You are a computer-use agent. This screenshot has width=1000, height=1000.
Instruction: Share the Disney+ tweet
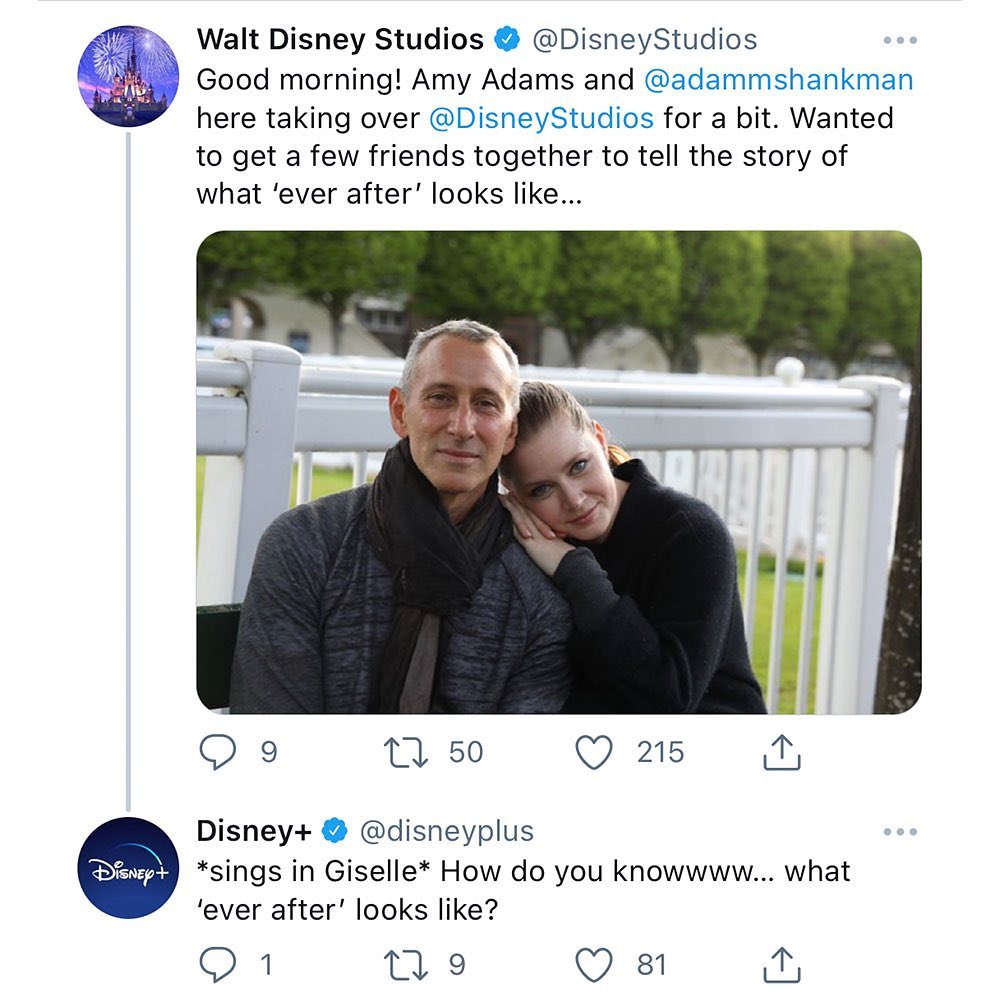tap(782, 965)
